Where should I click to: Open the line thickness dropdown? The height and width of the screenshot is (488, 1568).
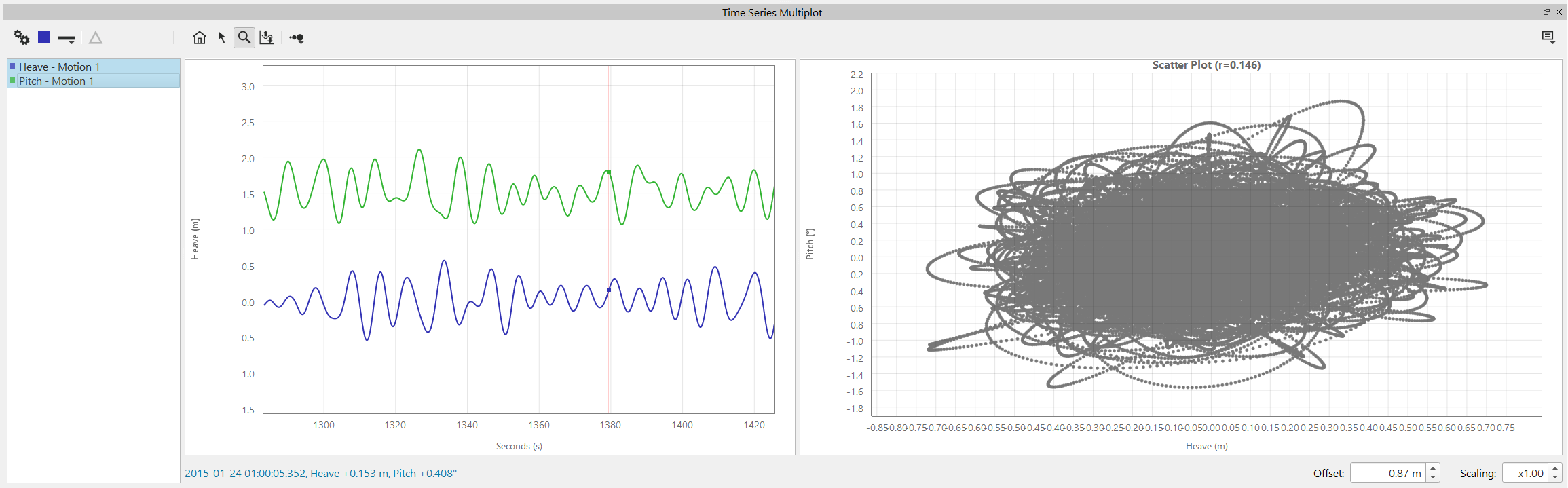point(67,39)
